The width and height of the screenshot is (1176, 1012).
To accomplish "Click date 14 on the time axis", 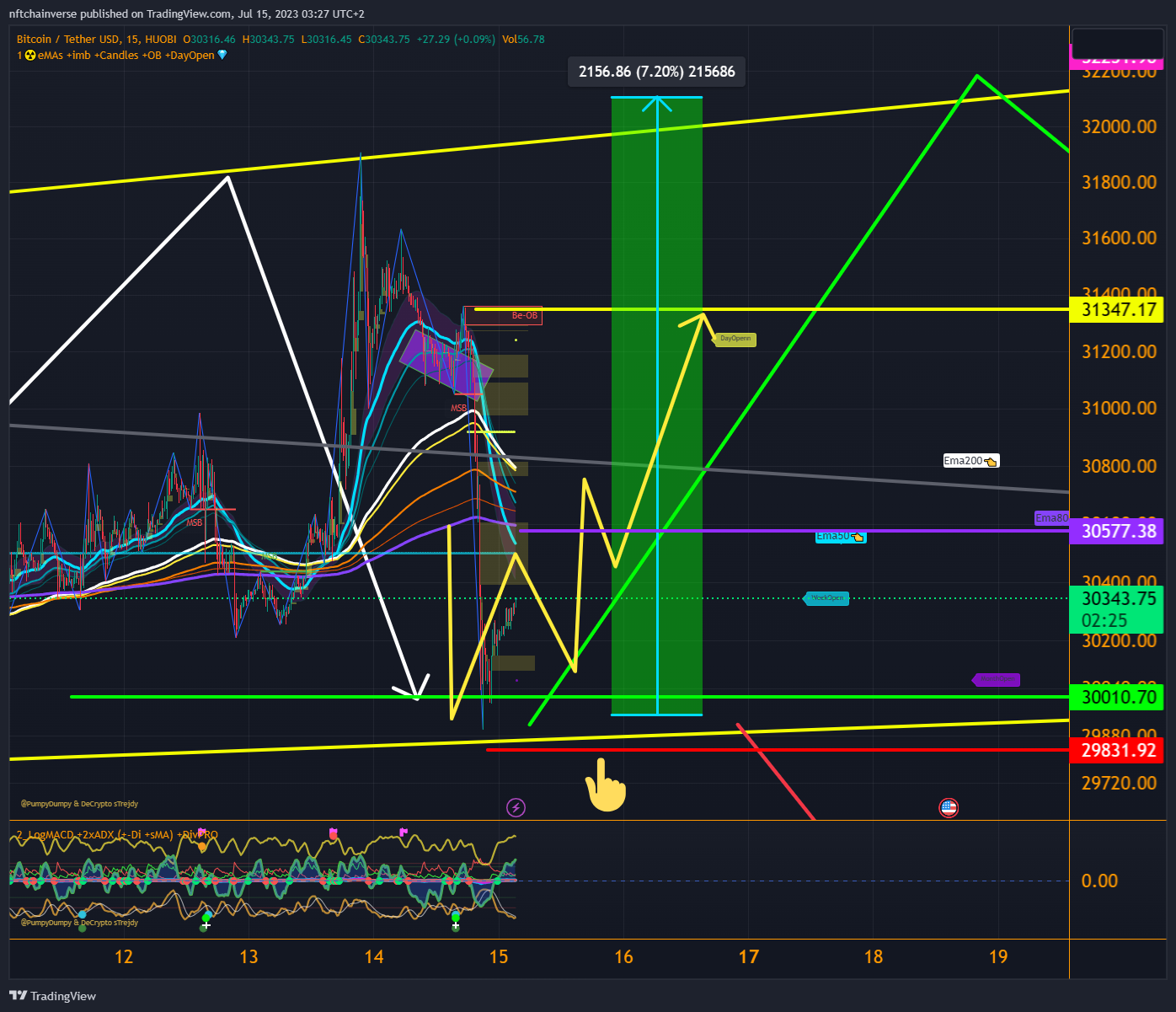I will coord(374,956).
